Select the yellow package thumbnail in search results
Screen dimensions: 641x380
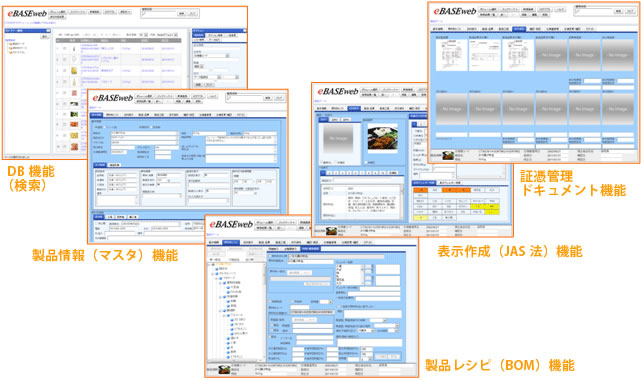(74, 71)
